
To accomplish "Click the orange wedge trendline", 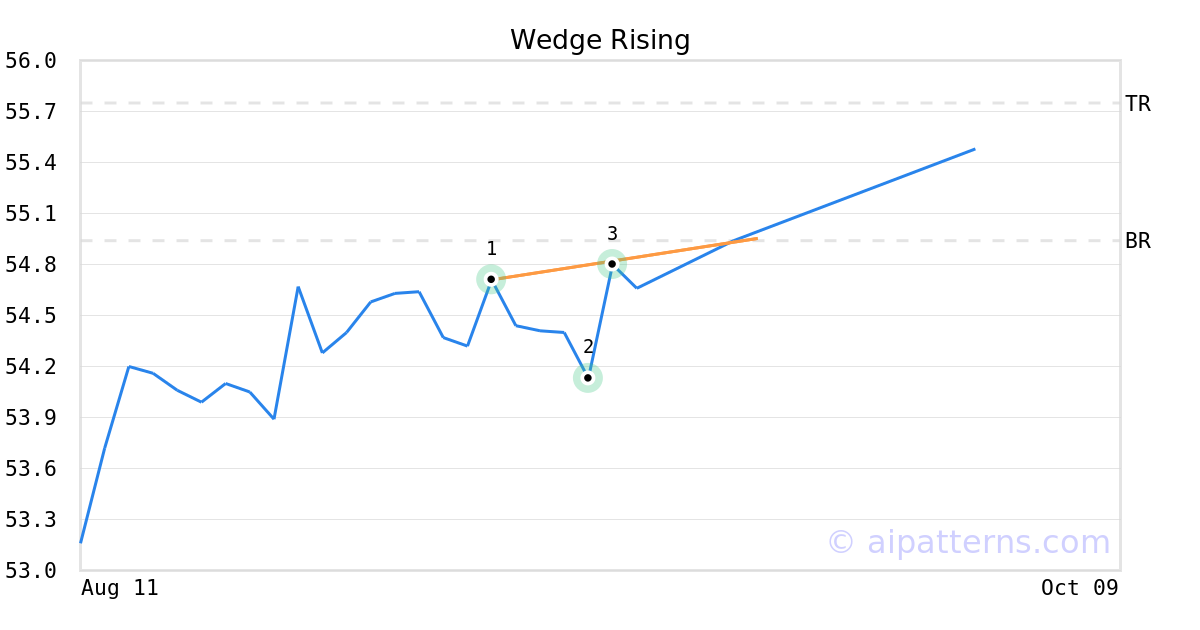I will [690, 249].
